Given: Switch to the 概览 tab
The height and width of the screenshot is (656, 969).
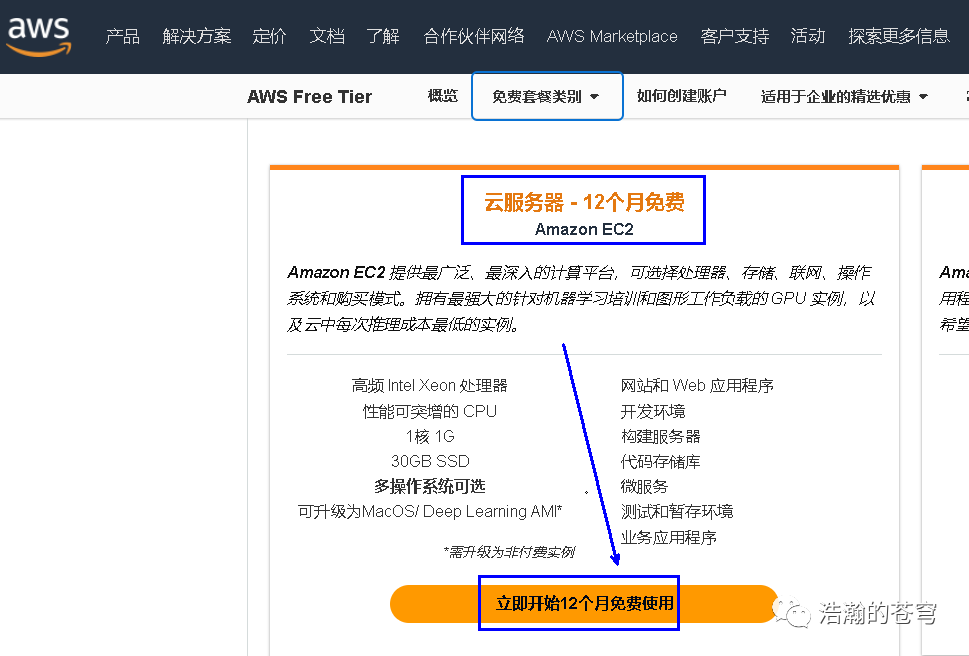Looking at the screenshot, I should (442, 96).
